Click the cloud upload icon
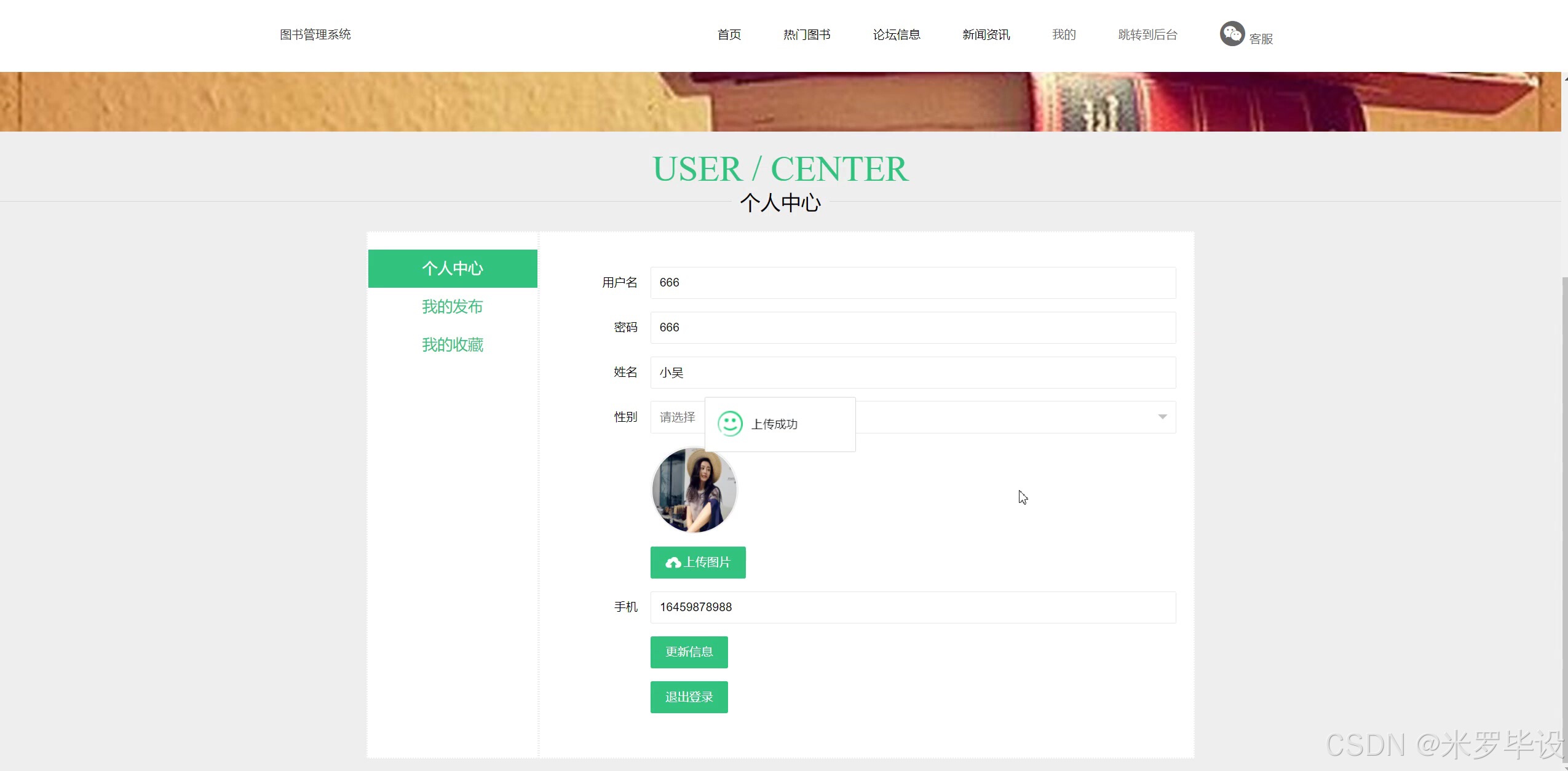Screen dimensions: 1568x771 (673, 563)
